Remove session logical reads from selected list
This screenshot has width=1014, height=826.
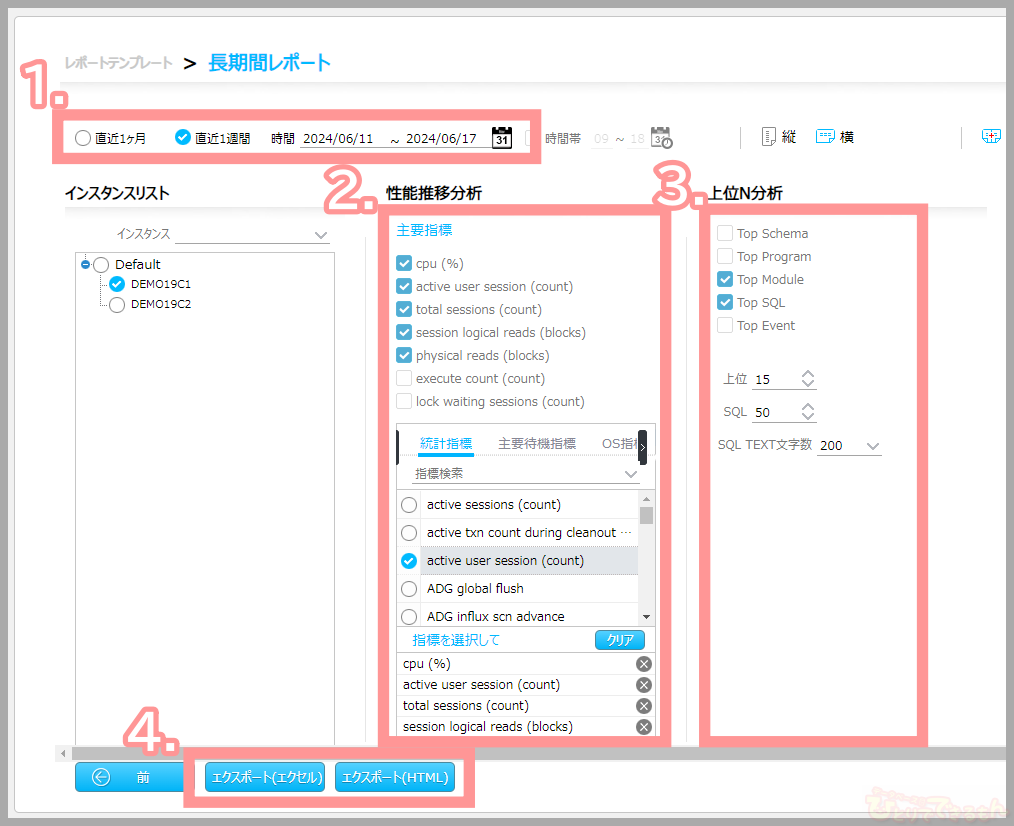644,727
